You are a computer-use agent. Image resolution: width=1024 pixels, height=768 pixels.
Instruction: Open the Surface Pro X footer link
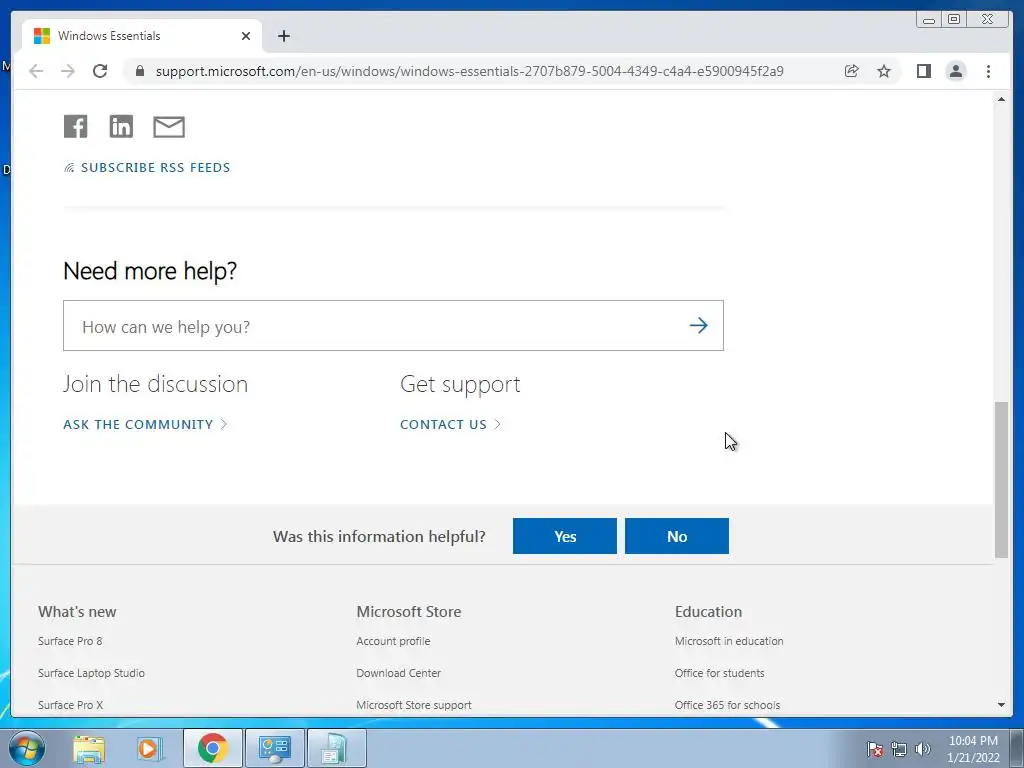tap(71, 705)
